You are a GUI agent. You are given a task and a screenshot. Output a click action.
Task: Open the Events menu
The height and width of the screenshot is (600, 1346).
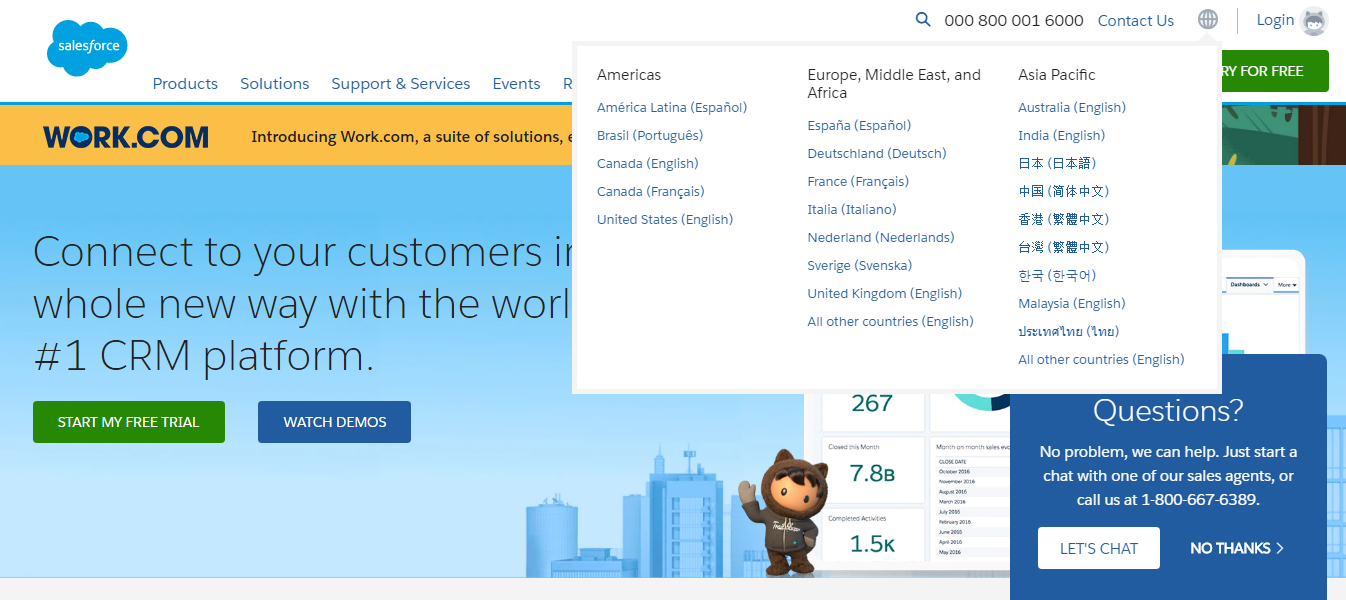coord(516,84)
